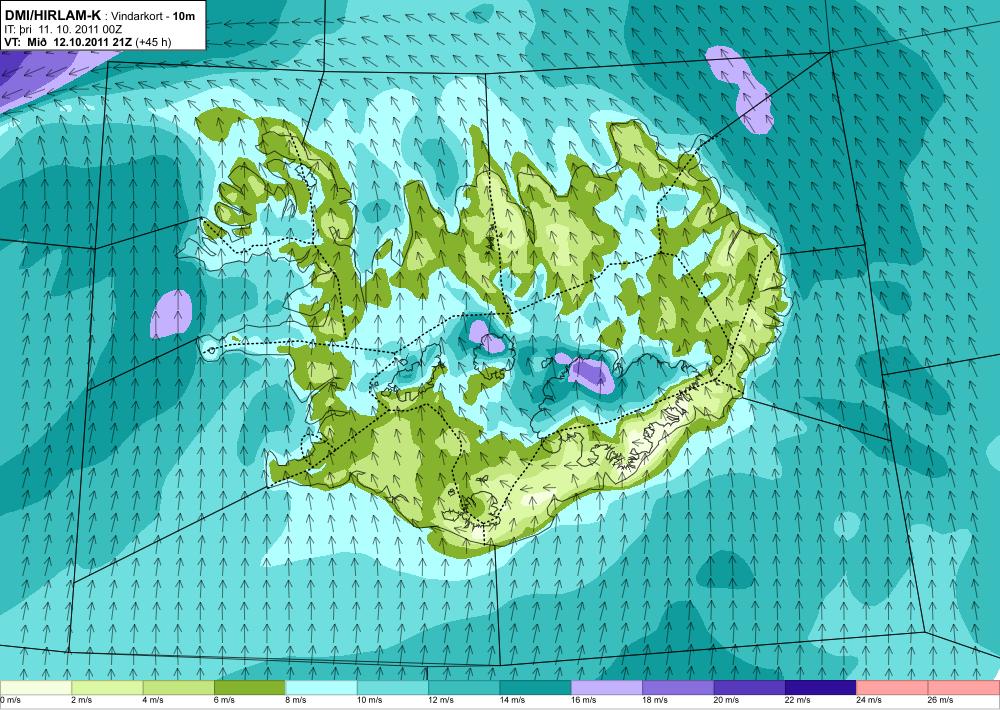
Task: Select the '12 m/s' legend label
Action: [x=441, y=700]
